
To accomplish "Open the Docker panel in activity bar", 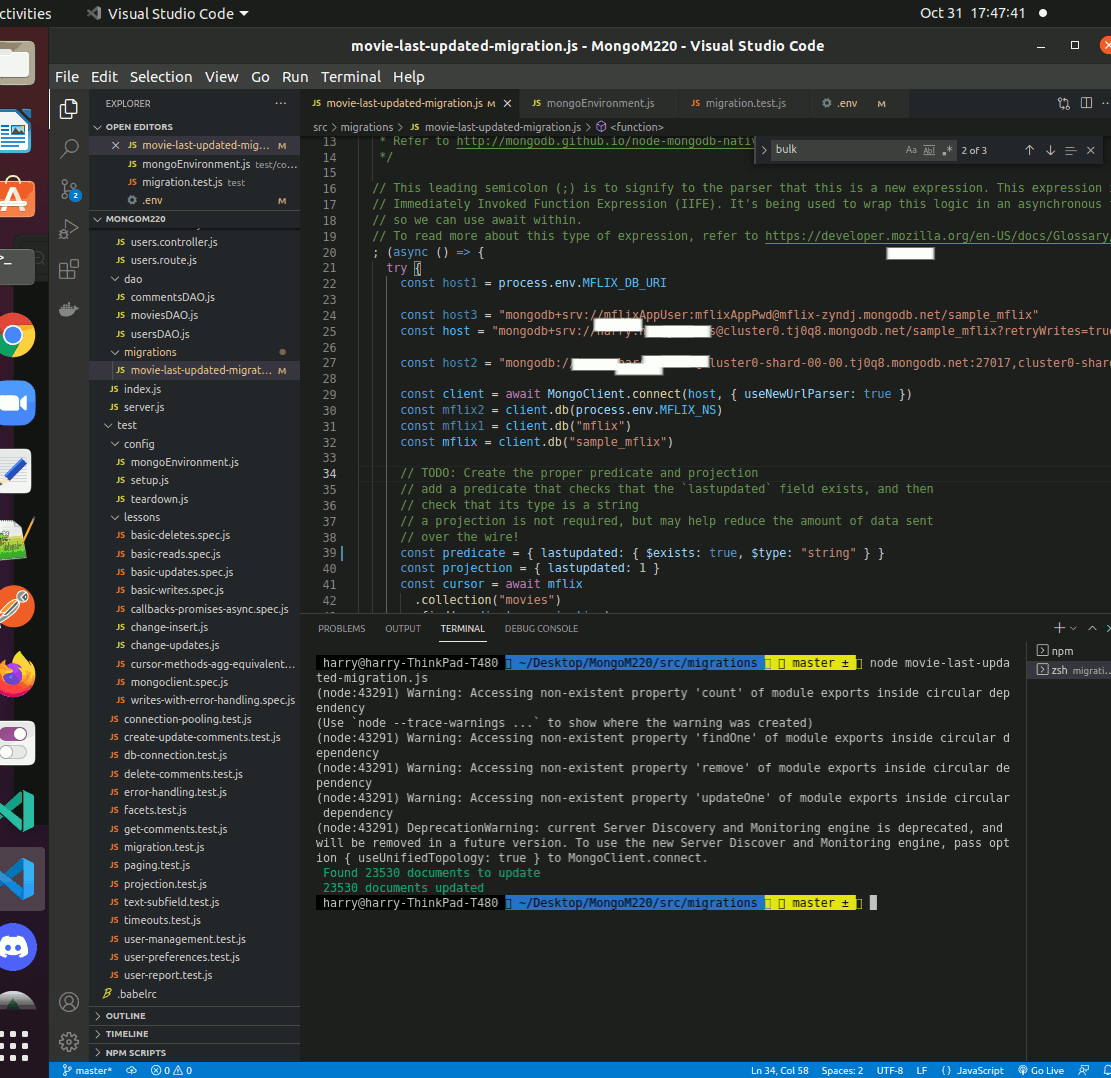I will click(x=69, y=309).
